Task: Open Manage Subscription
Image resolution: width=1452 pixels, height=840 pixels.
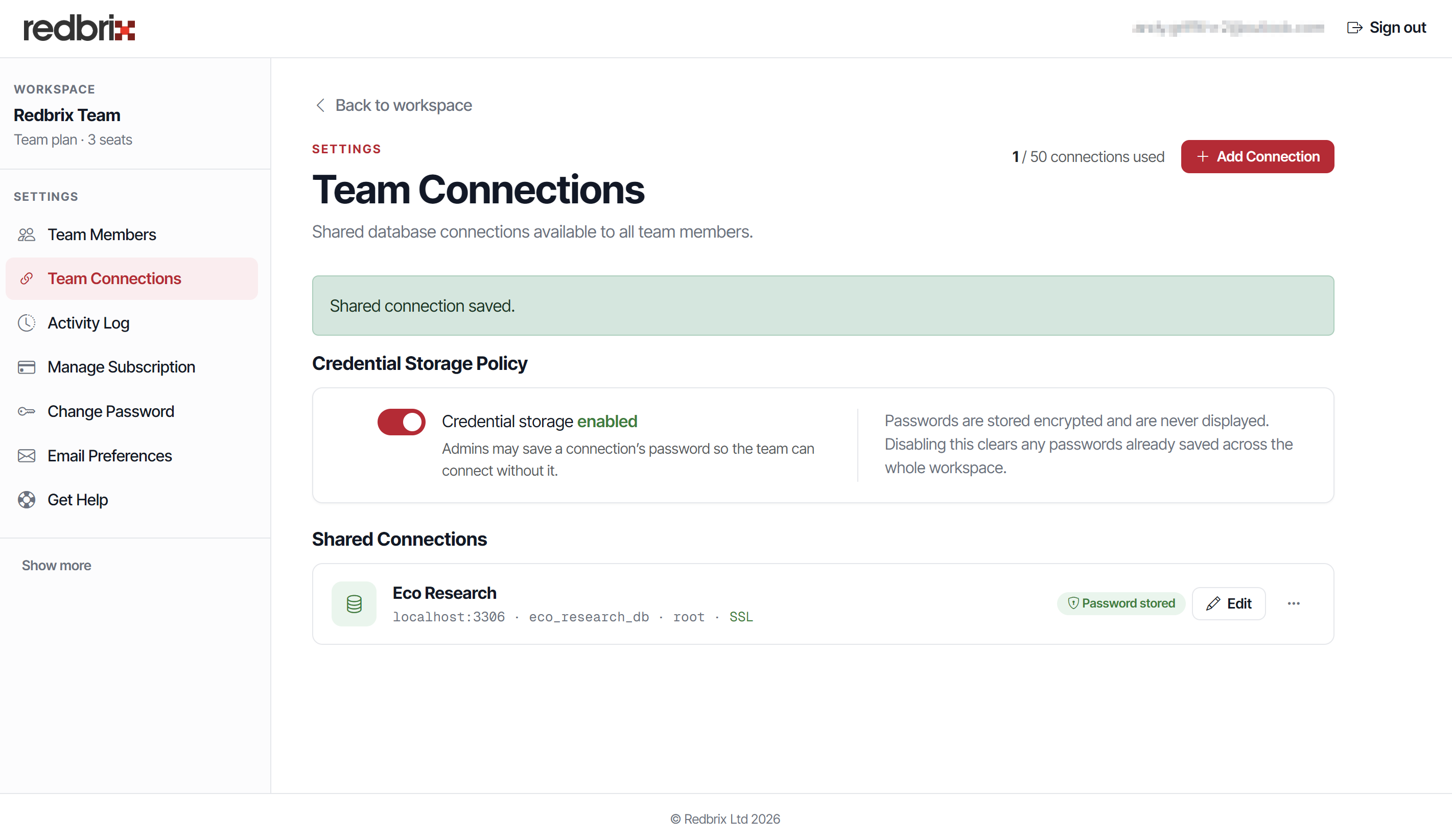Action: pyautogui.click(x=132, y=367)
